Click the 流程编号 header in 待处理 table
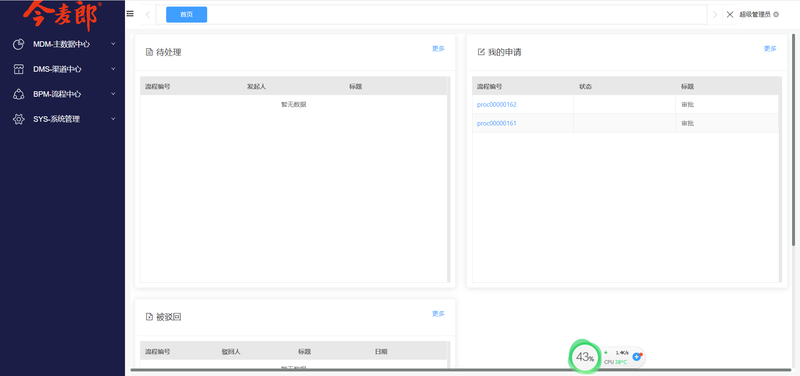 158,87
